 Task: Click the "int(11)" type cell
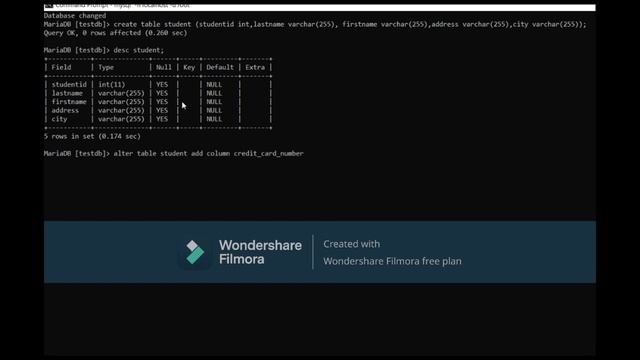(111, 84)
